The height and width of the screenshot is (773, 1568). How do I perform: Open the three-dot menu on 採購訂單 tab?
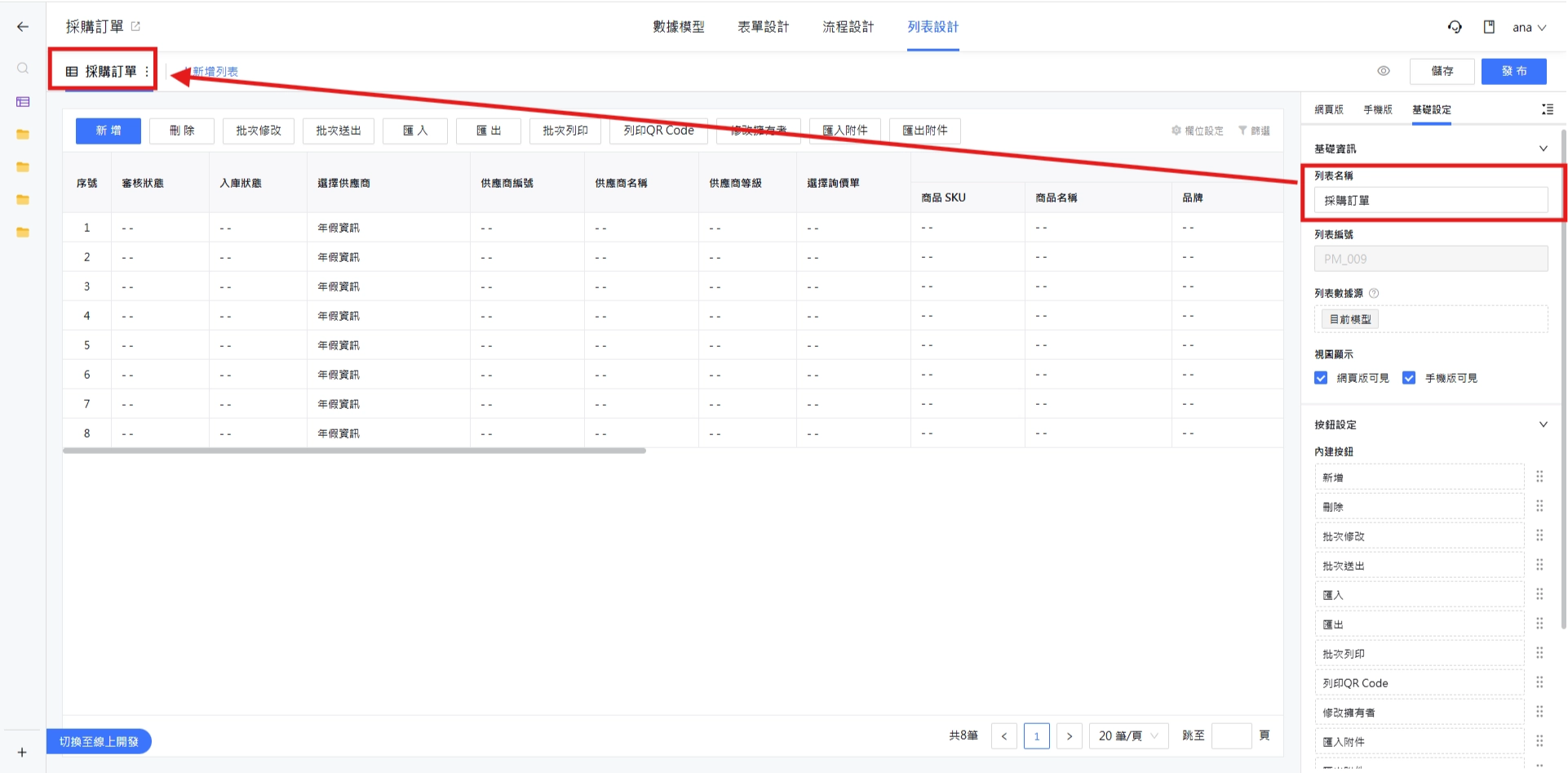click(x=147, y=72)
